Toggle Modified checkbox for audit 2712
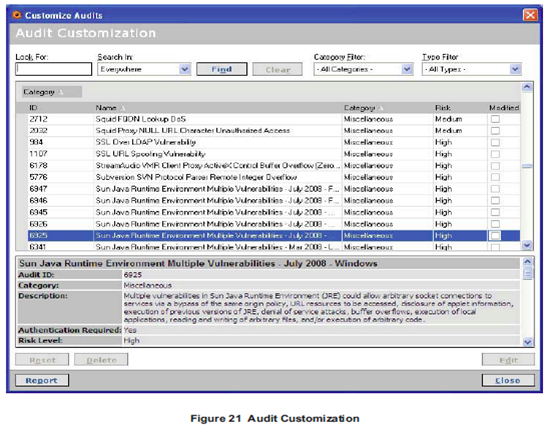This screenshot has height=427, width=554. tap(495, 119)
